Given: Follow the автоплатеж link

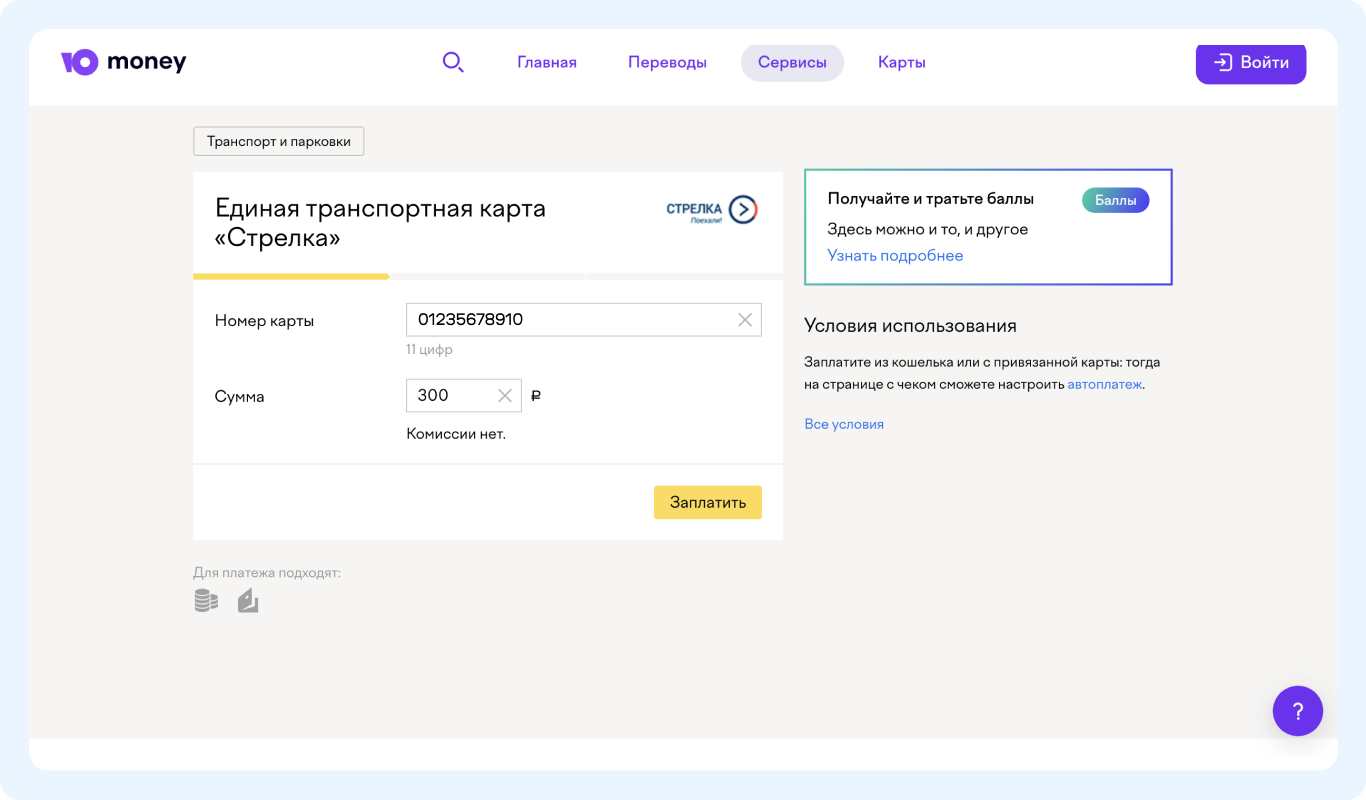Looking at the screenshot, I should [x=1104, y=384].
